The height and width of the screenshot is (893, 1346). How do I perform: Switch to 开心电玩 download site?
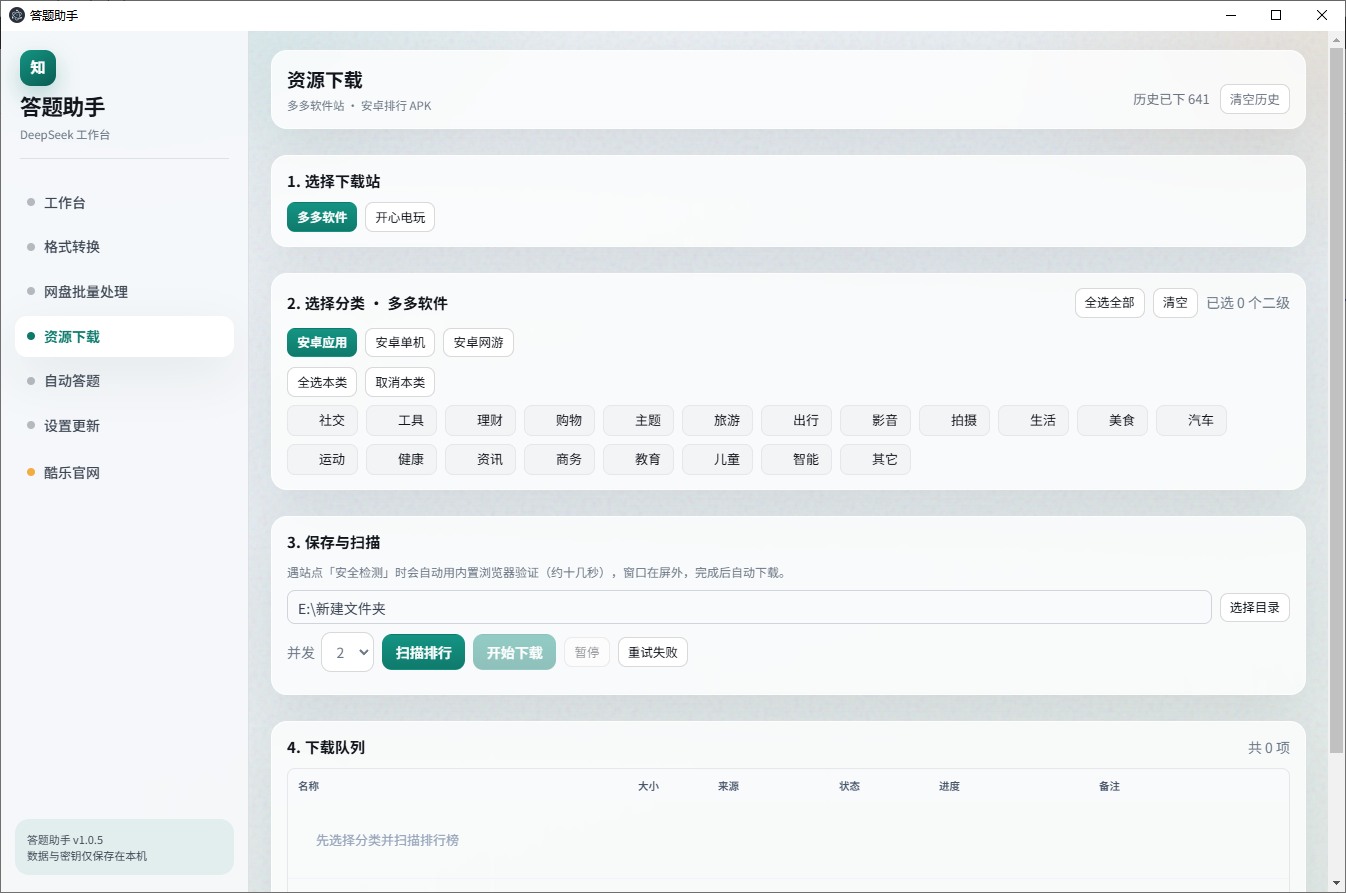(x=400, y=217)
